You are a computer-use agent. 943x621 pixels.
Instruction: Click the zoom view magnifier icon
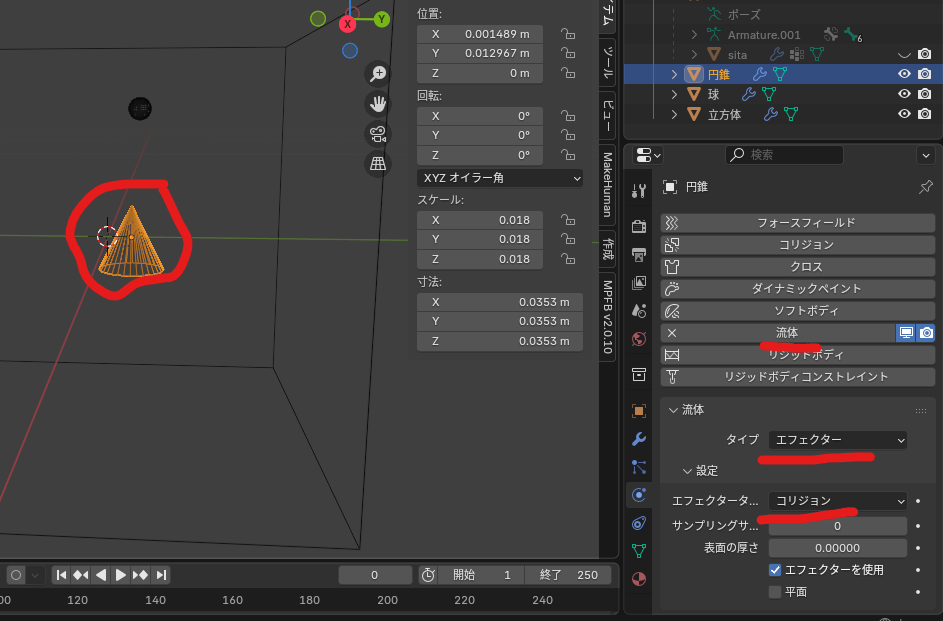coord(378,73)
